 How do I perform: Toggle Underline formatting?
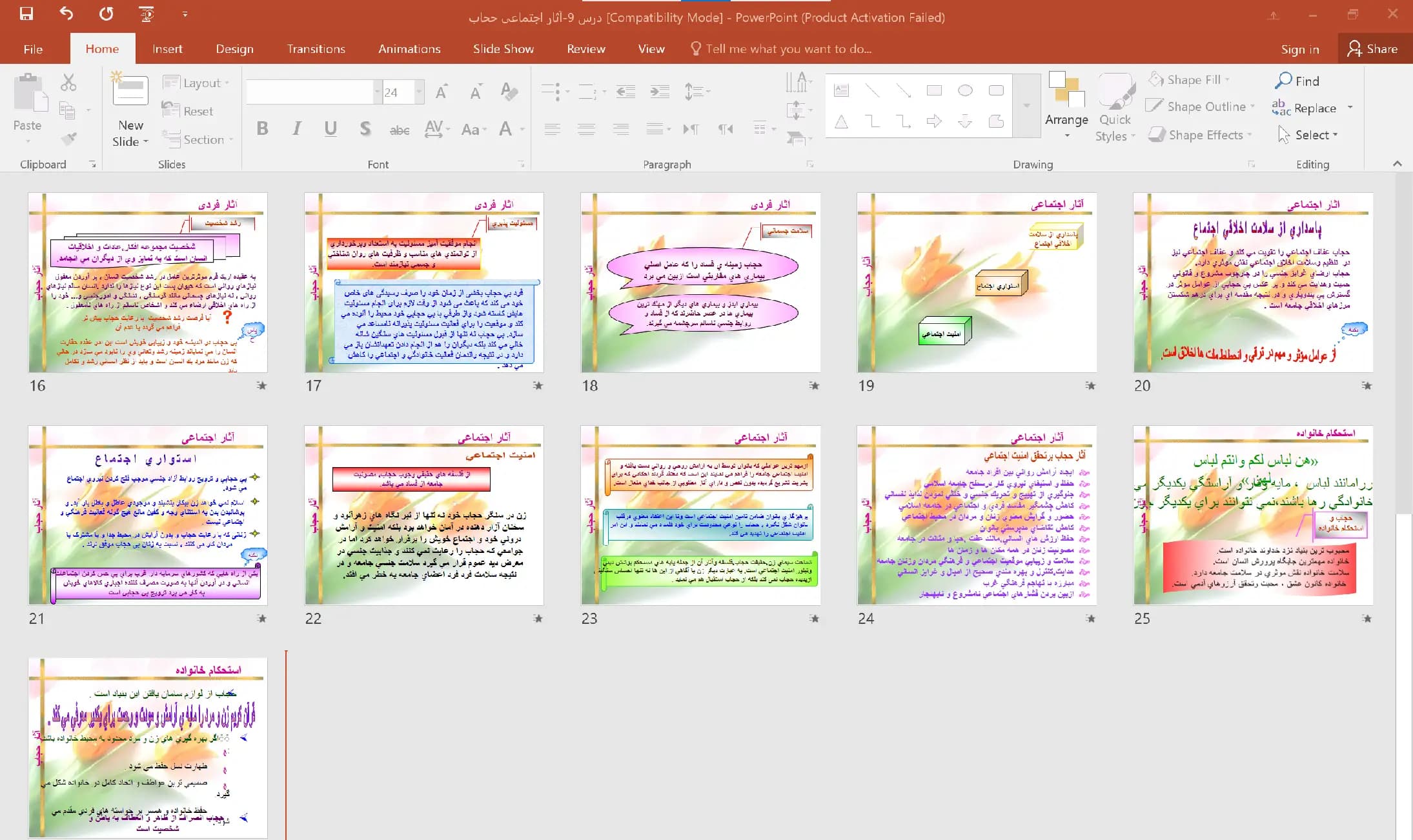click(330, 128)
